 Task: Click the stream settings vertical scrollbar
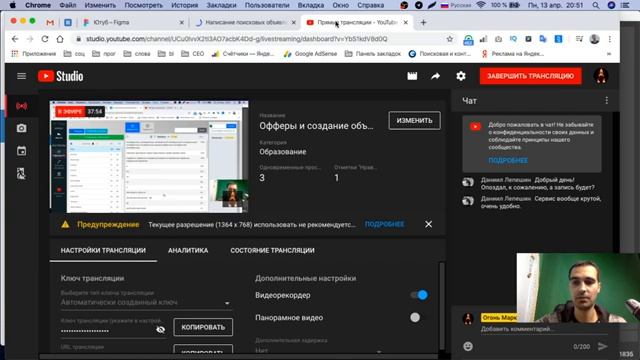click(x=442, y=306)
